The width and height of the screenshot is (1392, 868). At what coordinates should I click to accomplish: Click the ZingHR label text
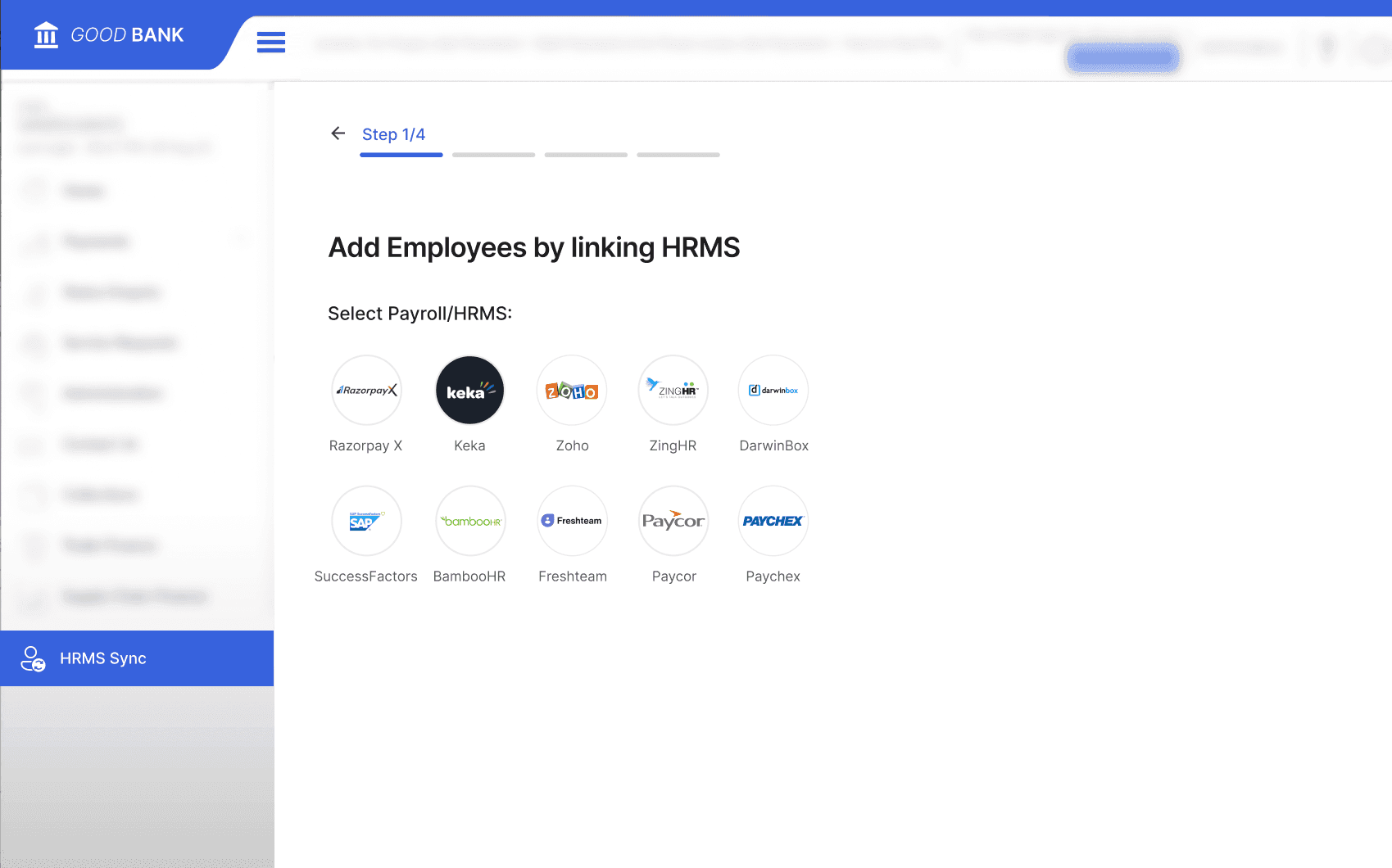click(x=673, y=445)
